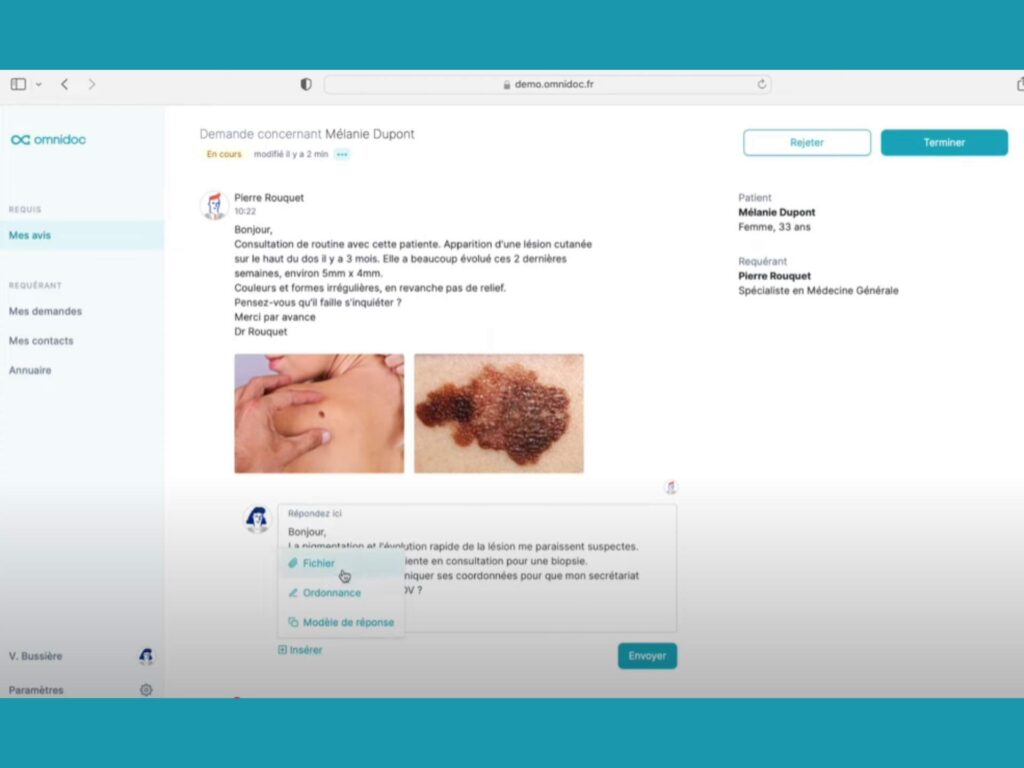Send the reply with Envoyer
This screenshot has width=1024, height=768.
(x=647, y=656)
